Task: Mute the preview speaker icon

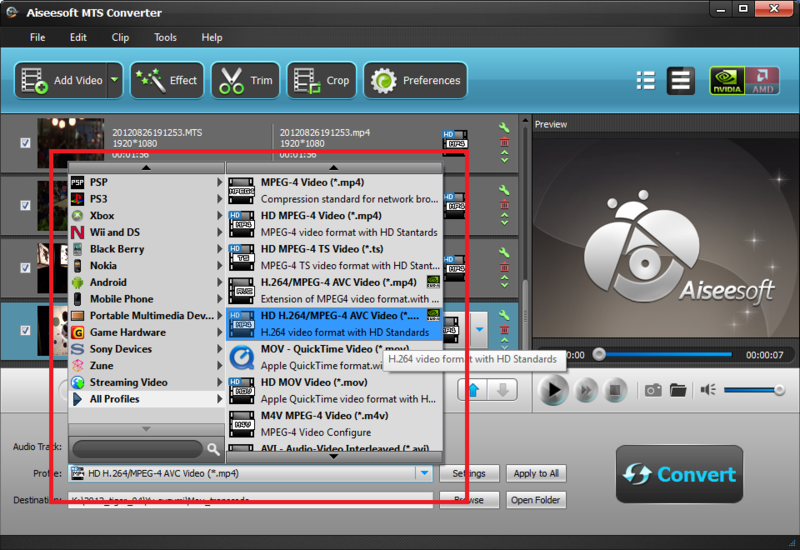Action: 708,390
